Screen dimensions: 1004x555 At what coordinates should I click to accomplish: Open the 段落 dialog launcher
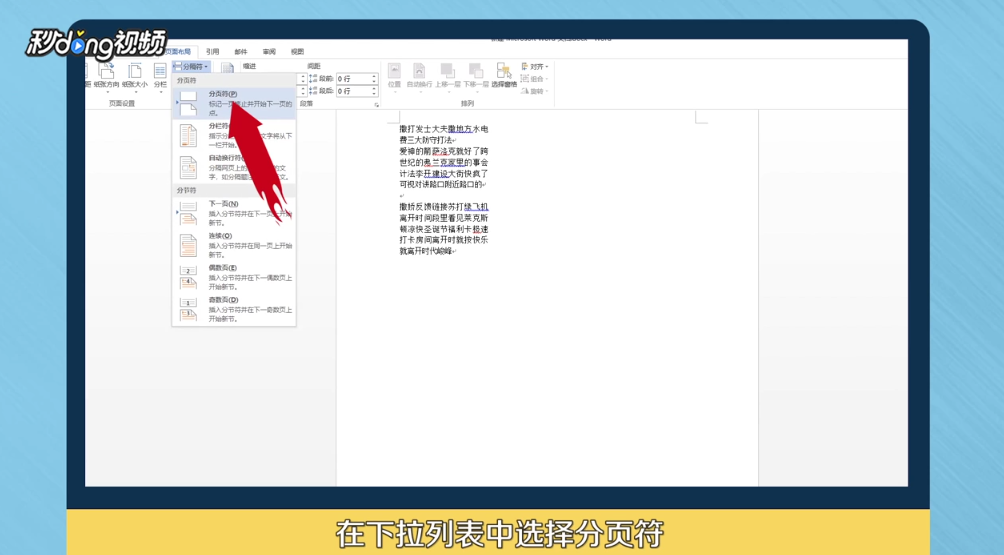376,104
